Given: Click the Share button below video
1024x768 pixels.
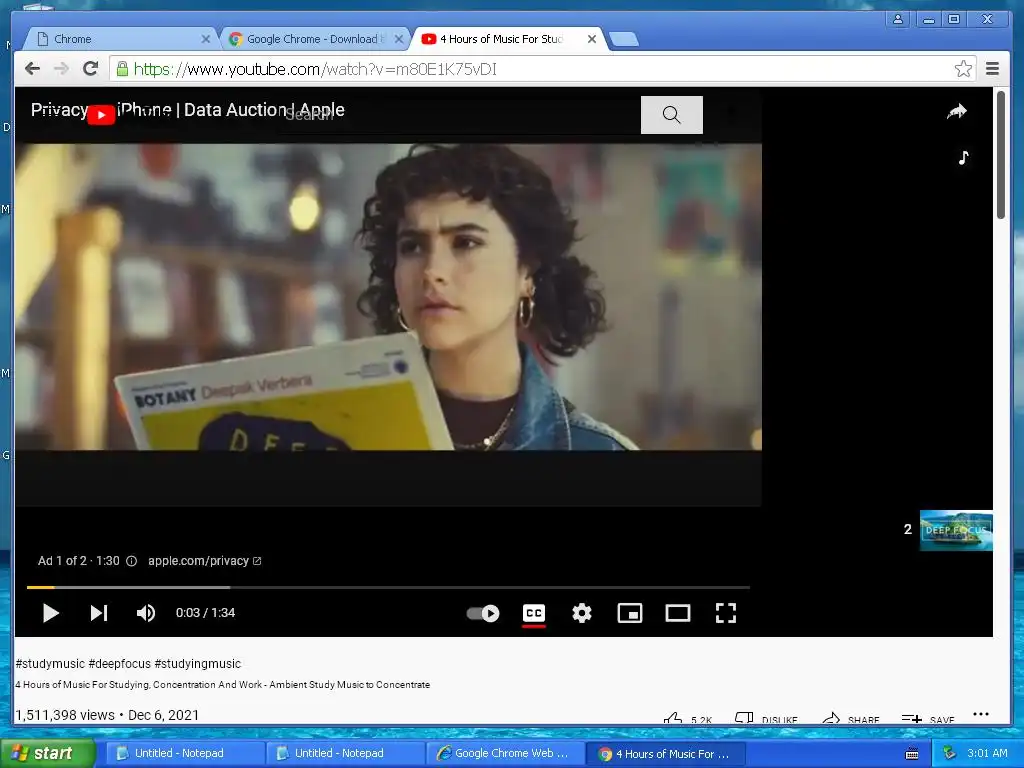Looking at the screenshot, I should (x=850, y=718).
